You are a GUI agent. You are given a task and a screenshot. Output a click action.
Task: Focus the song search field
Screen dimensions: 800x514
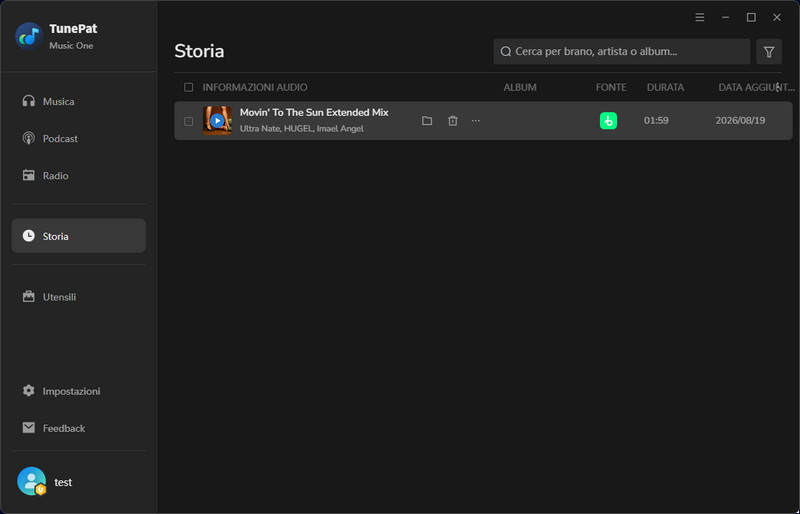tap(621, 52)
